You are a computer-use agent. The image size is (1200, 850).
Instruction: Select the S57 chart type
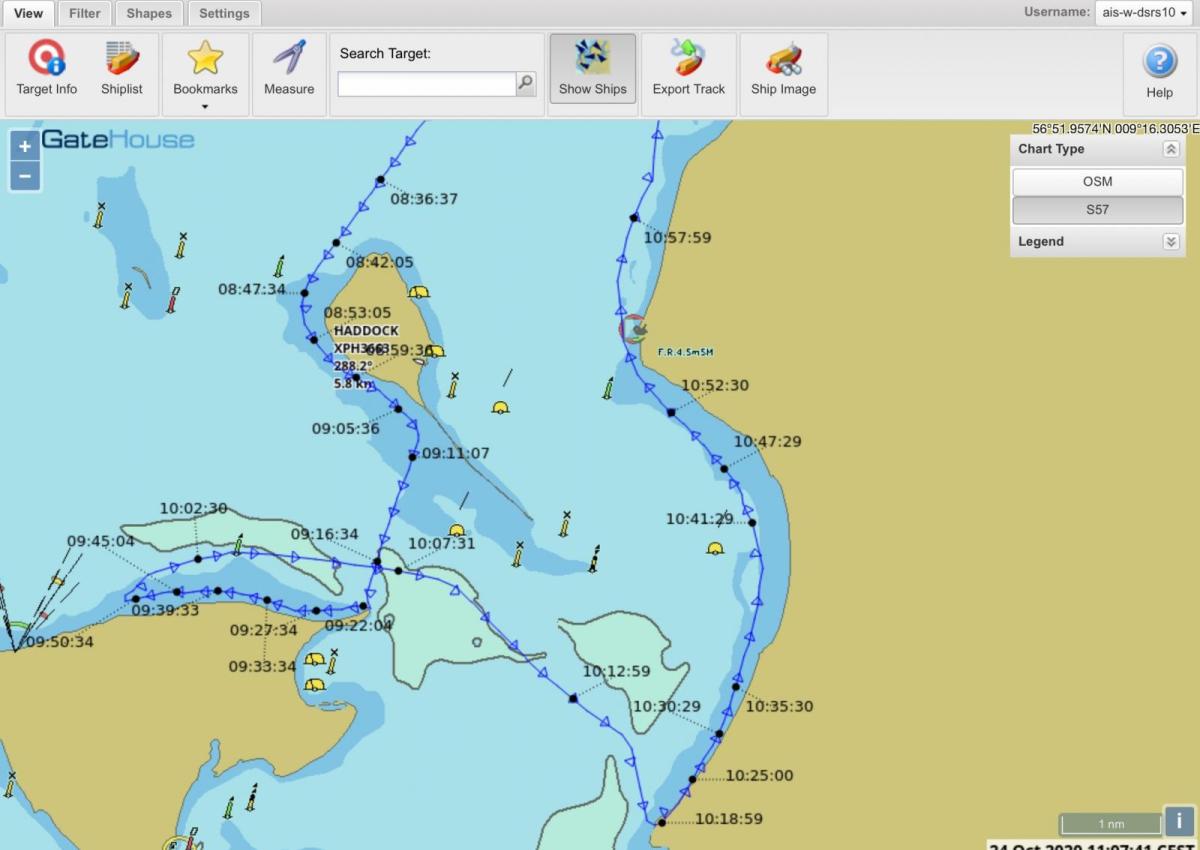[1097, 210]
